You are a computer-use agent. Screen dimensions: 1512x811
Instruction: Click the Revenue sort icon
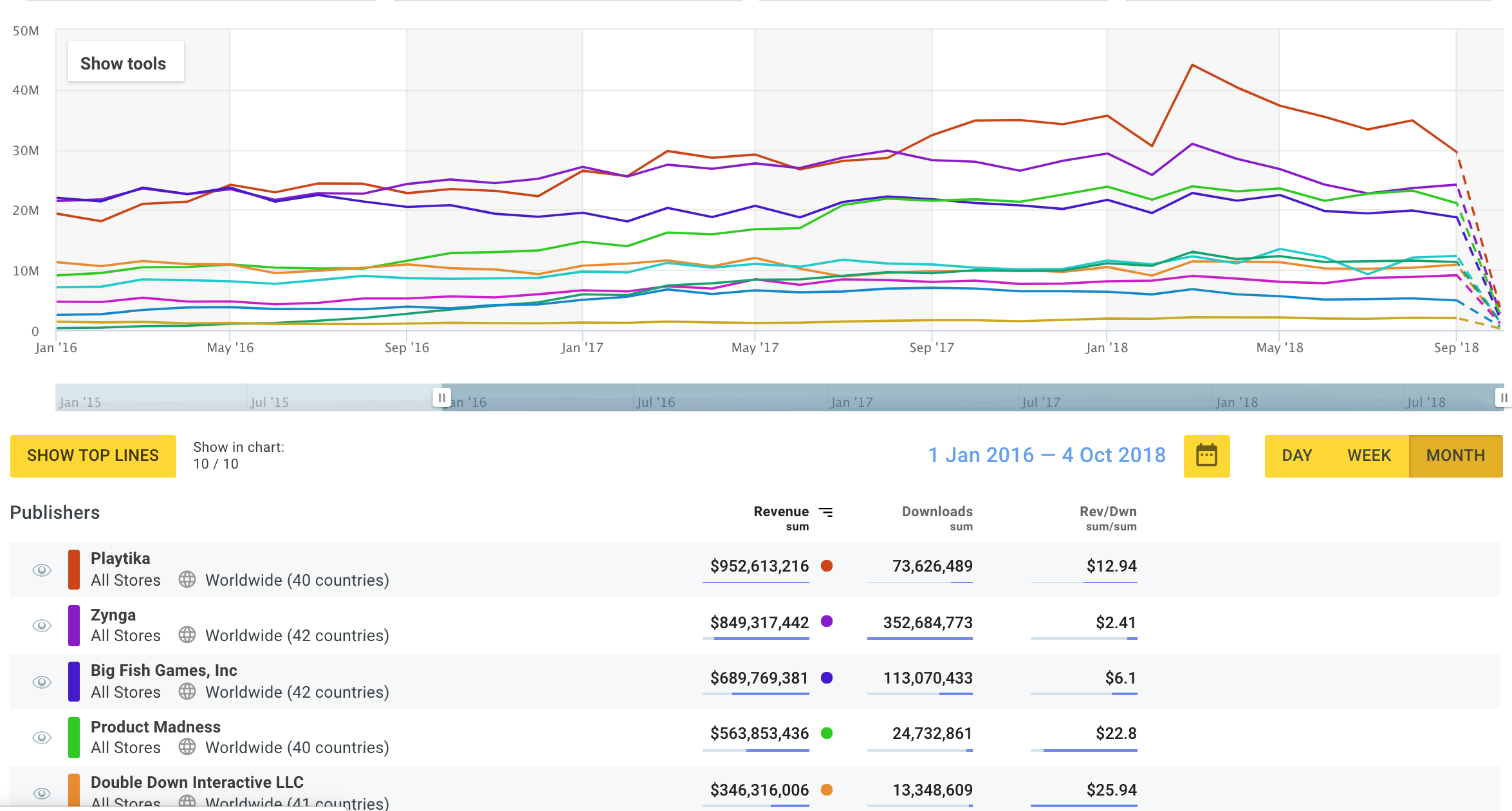825,512
